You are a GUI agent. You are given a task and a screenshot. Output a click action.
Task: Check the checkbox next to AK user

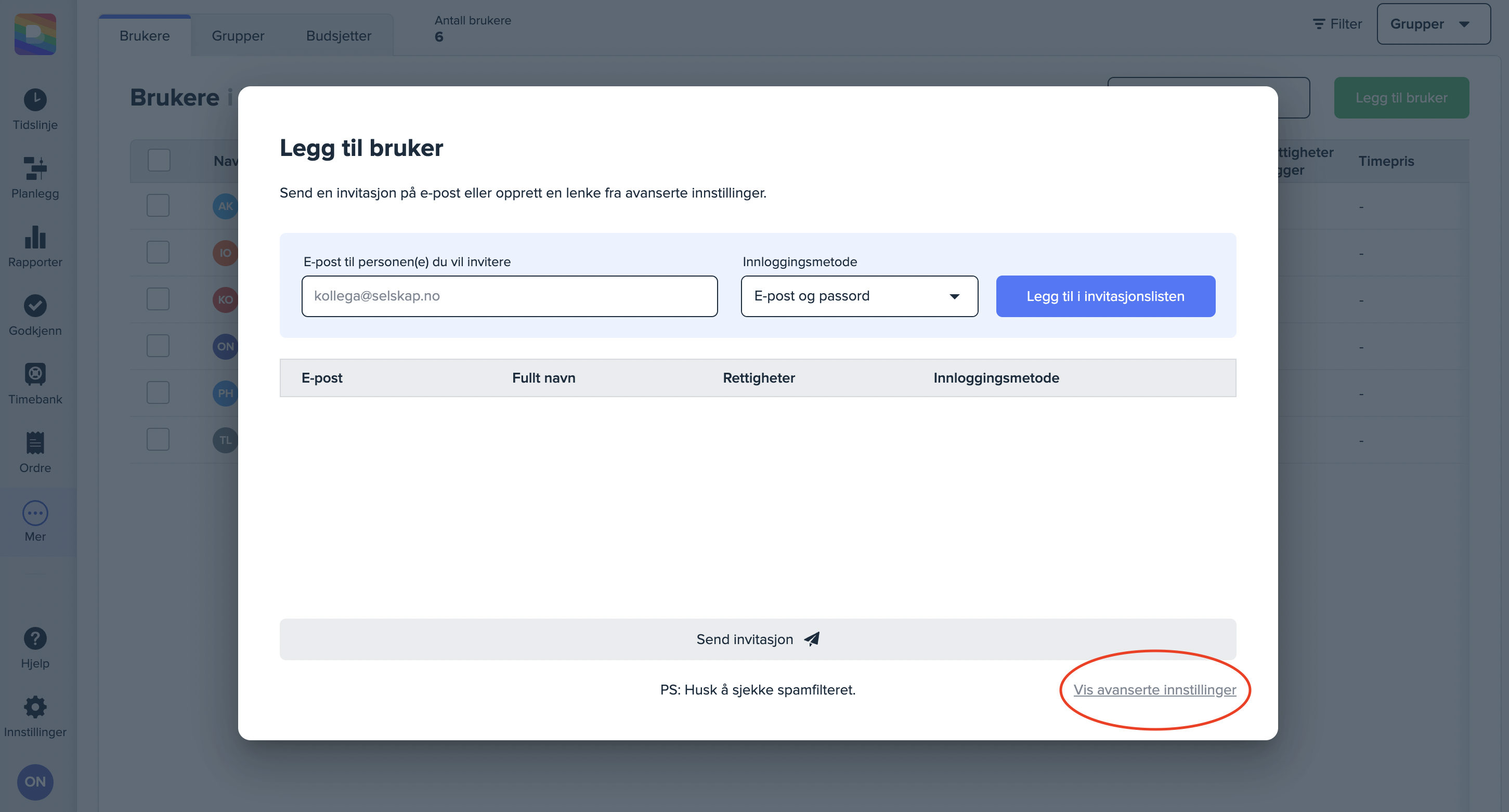click(x=158, y=205)
